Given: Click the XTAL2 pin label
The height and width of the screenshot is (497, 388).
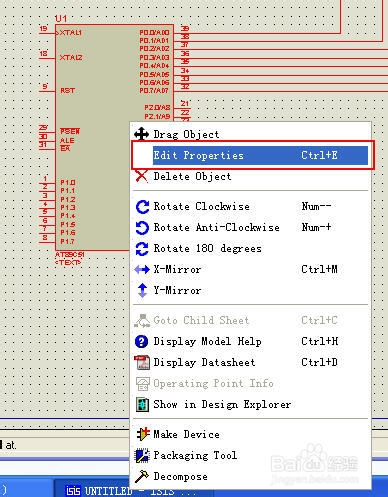Looking at the screenshot, I should coord(71,58).
